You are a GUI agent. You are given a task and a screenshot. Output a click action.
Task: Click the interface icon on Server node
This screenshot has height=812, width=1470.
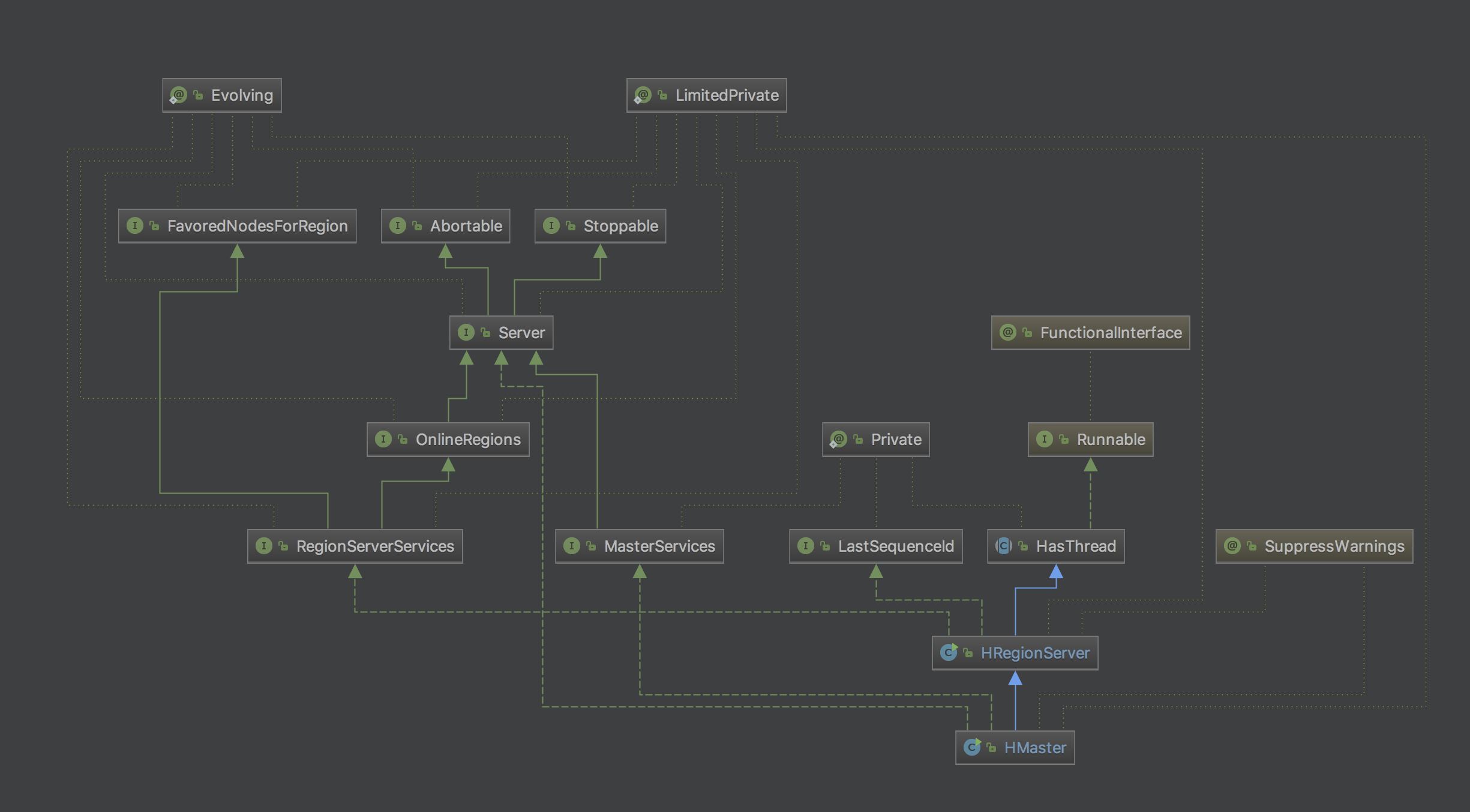point(466,333)
